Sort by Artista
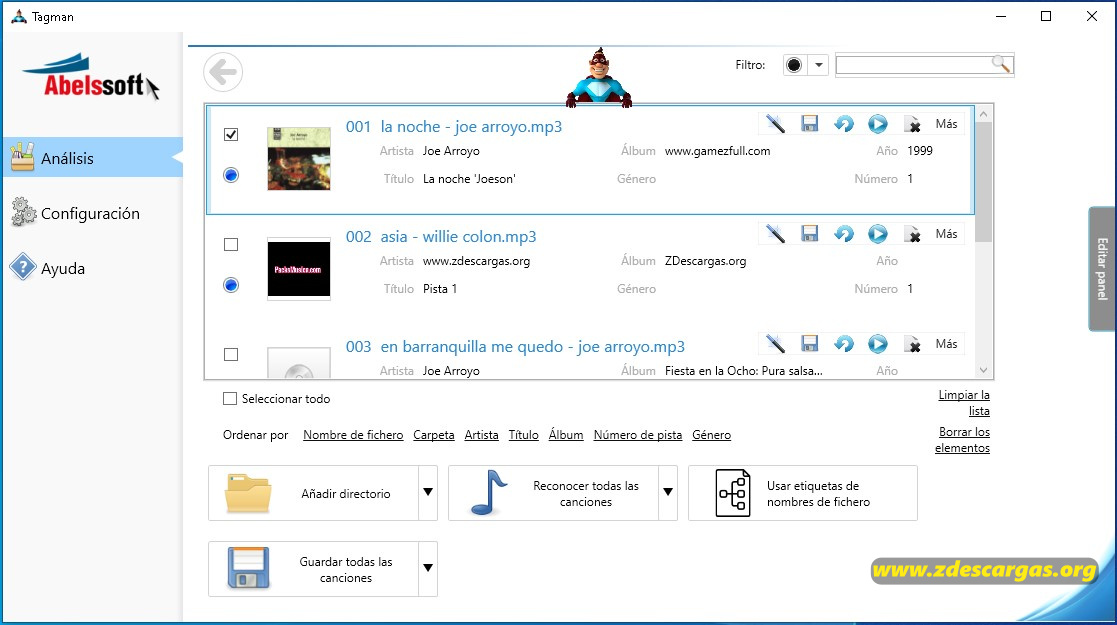Viewport: 1117px width, 625px height. (482, 435)
